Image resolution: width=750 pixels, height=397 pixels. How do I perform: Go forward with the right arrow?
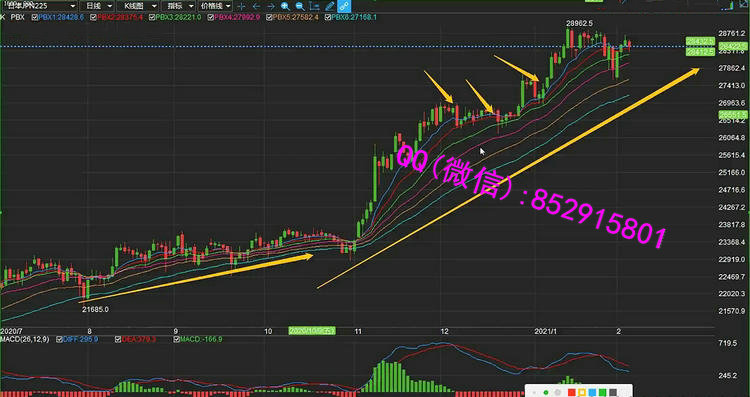pyautogui.click(x=271, y=6)
